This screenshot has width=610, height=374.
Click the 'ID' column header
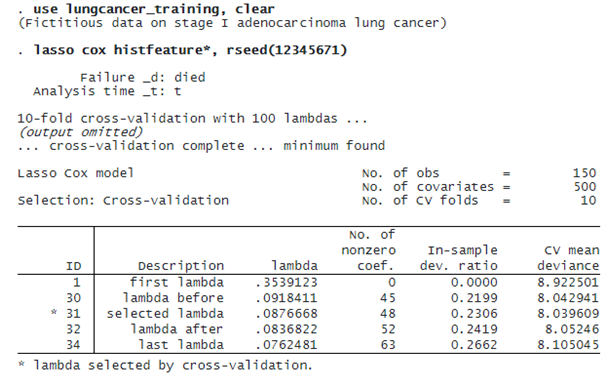point(74,266)
